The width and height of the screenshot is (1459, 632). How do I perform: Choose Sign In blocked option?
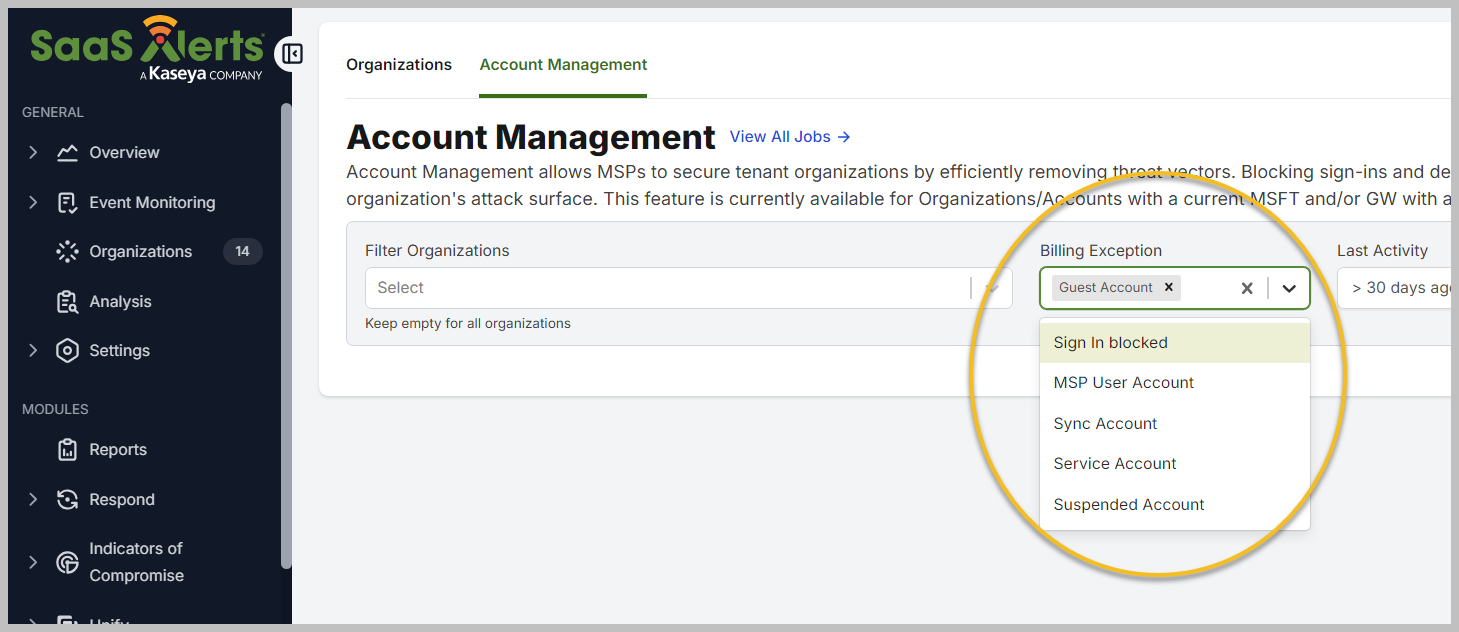1110,343
